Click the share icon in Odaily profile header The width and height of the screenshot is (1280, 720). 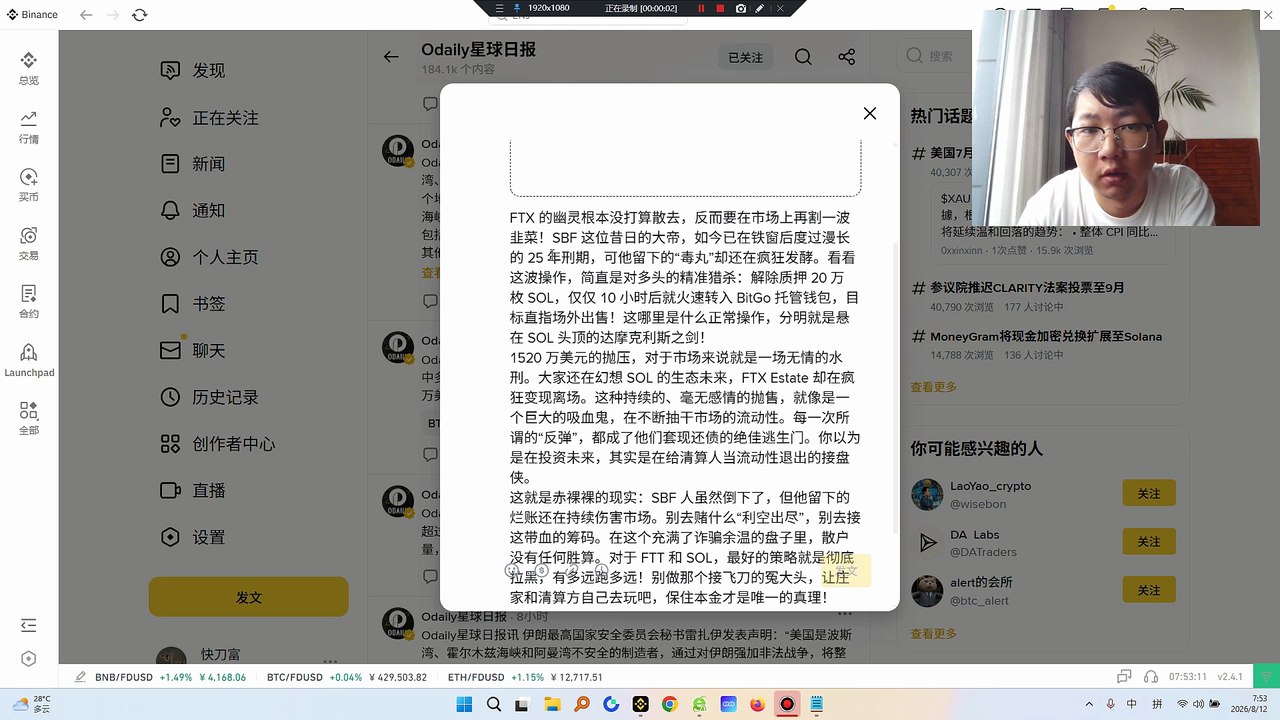click(846, 57)
